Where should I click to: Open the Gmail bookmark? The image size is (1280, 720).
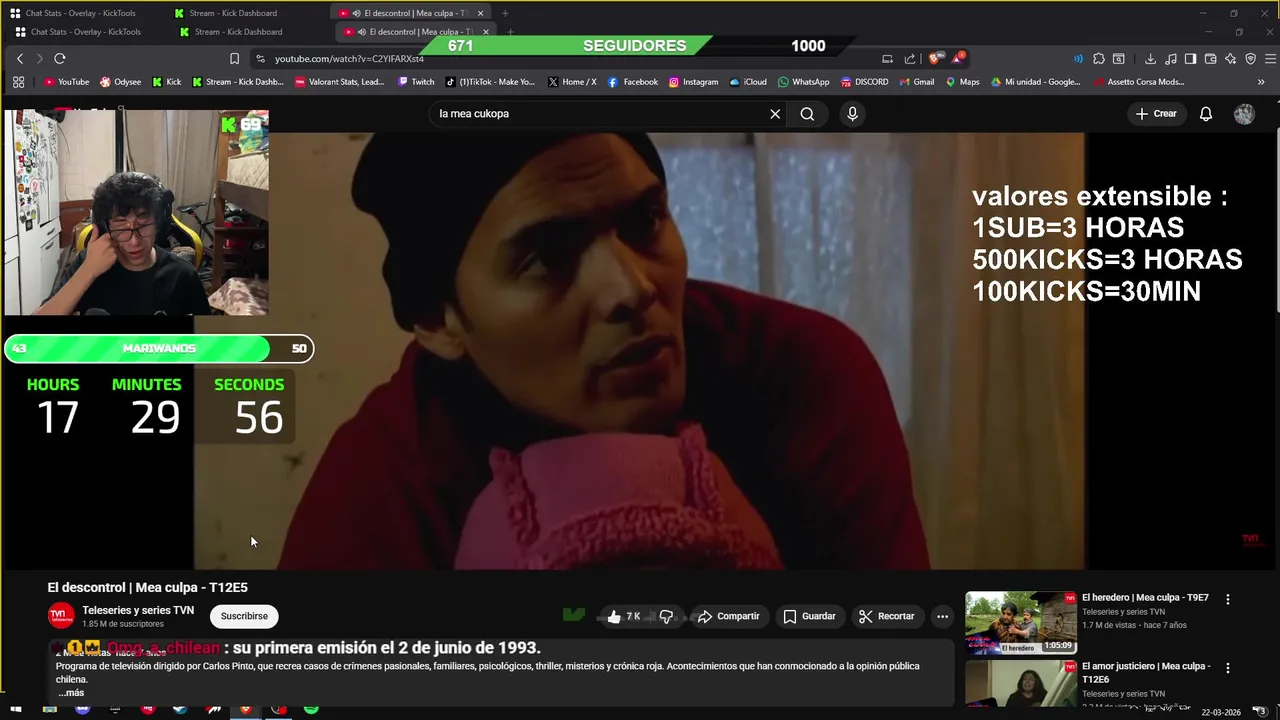click(x=916, y=82)
